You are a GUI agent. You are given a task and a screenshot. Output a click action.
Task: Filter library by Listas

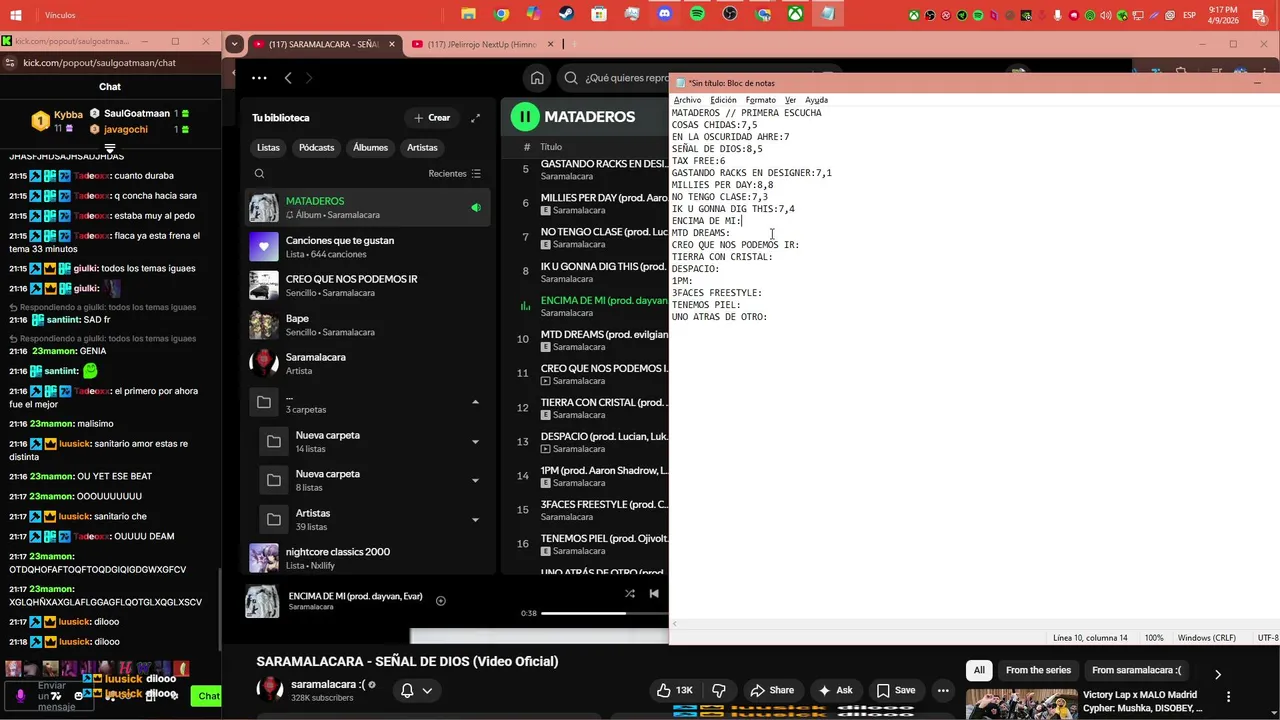pos(268,147)
